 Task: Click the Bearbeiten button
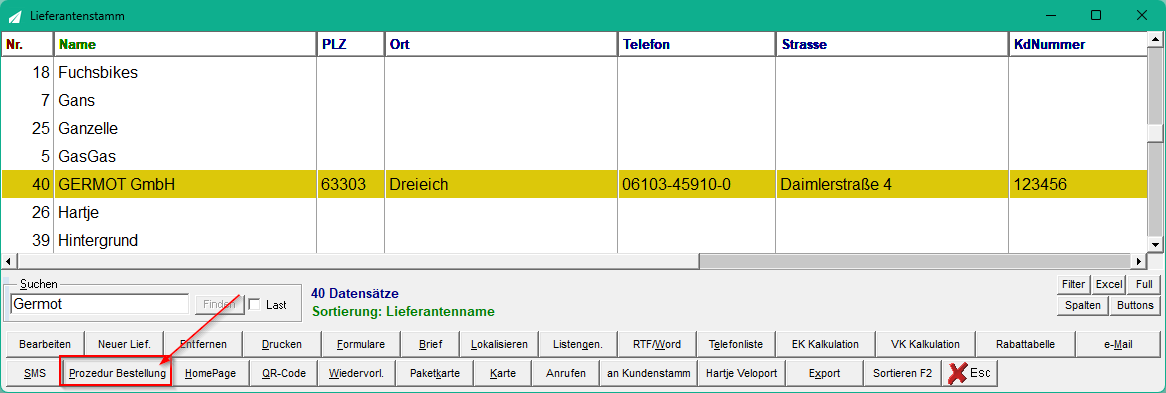pyautogui.click(x=45, y=345)
